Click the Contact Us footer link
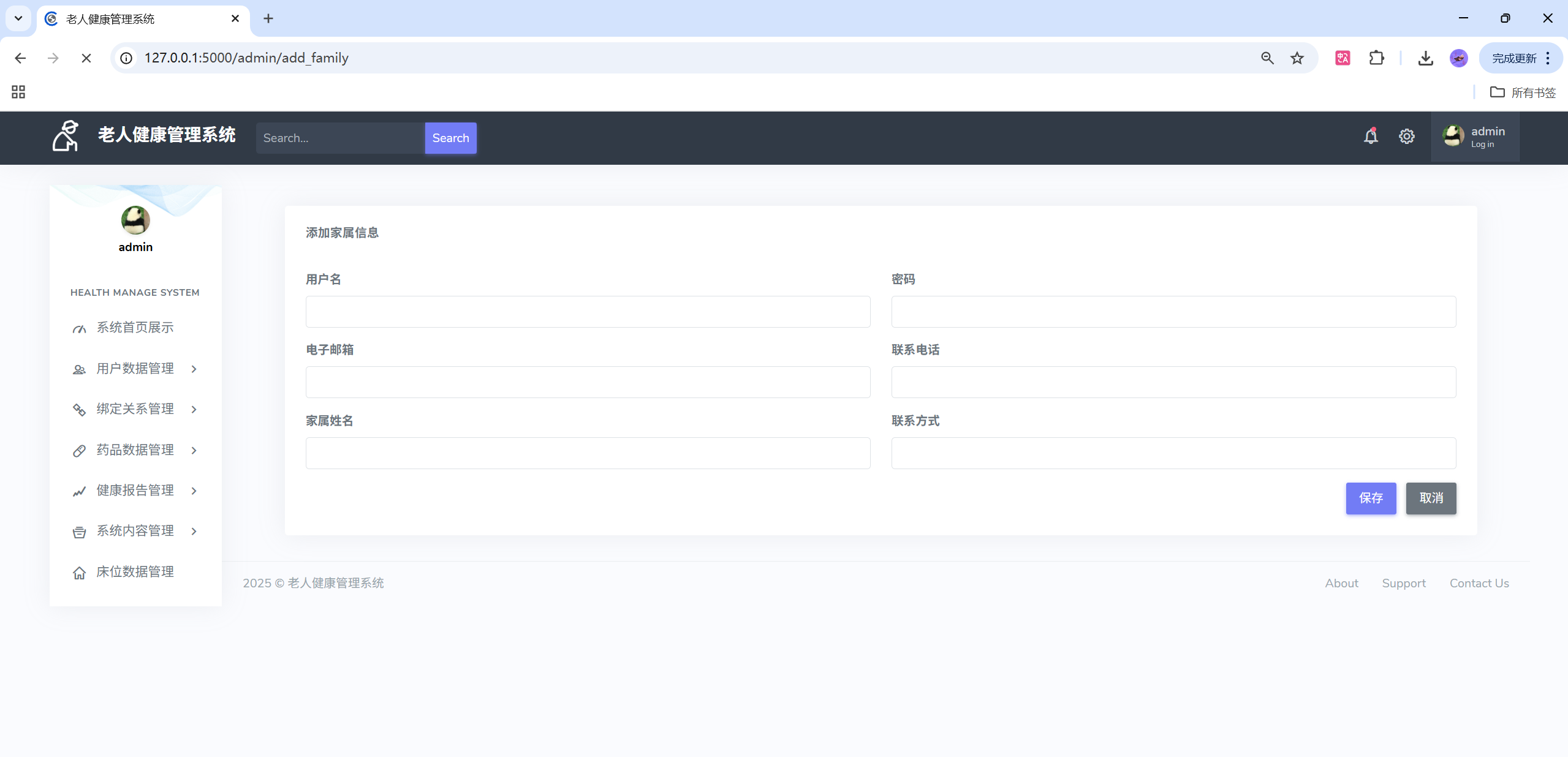The width and height of the screenshot is (1568, 757). pos(1479,583)
